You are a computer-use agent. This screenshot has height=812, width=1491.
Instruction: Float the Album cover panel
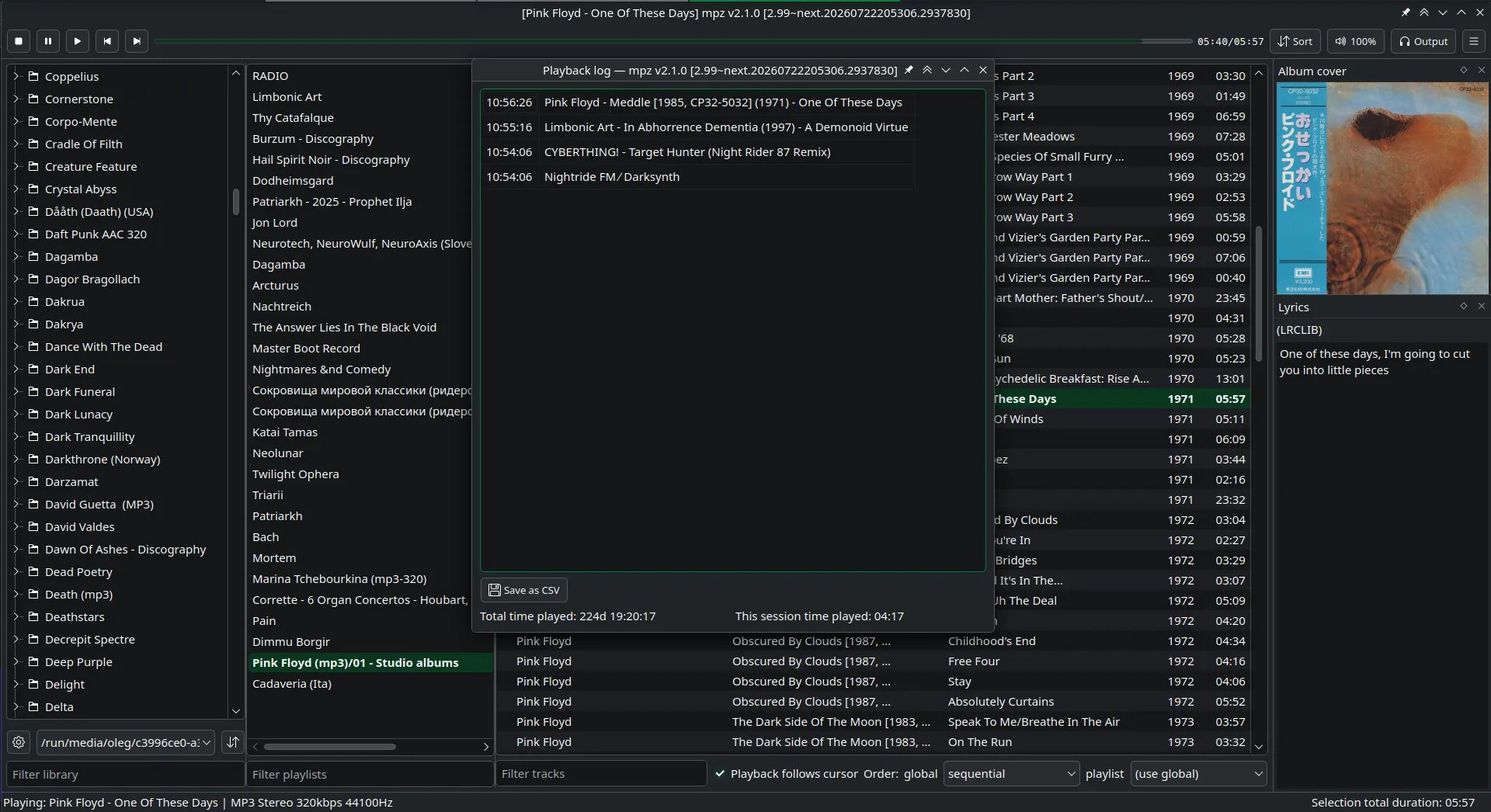[x=1464, y=71]
